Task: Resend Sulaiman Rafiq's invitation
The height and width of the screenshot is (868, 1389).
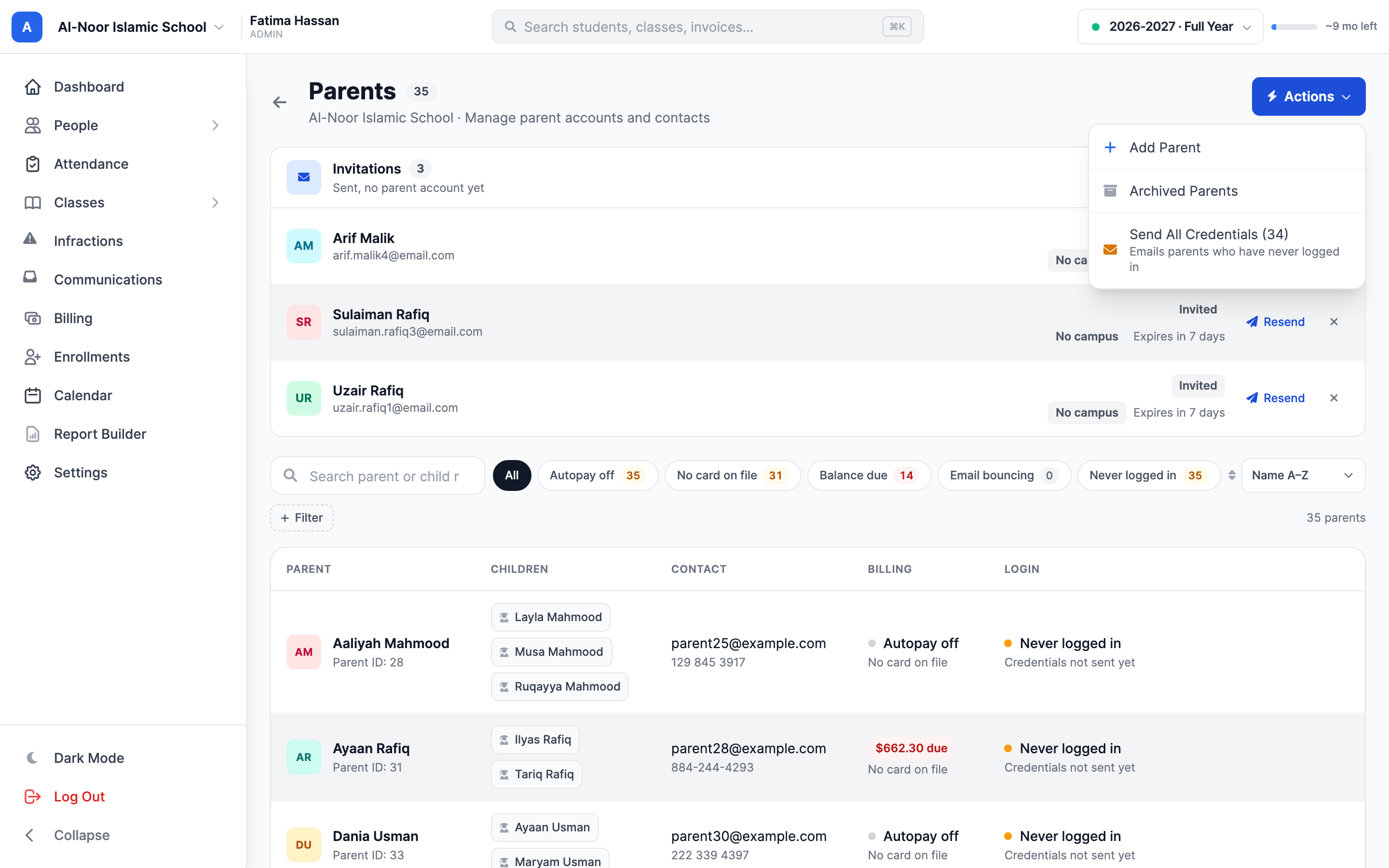Action: (x=1275, y=322)
